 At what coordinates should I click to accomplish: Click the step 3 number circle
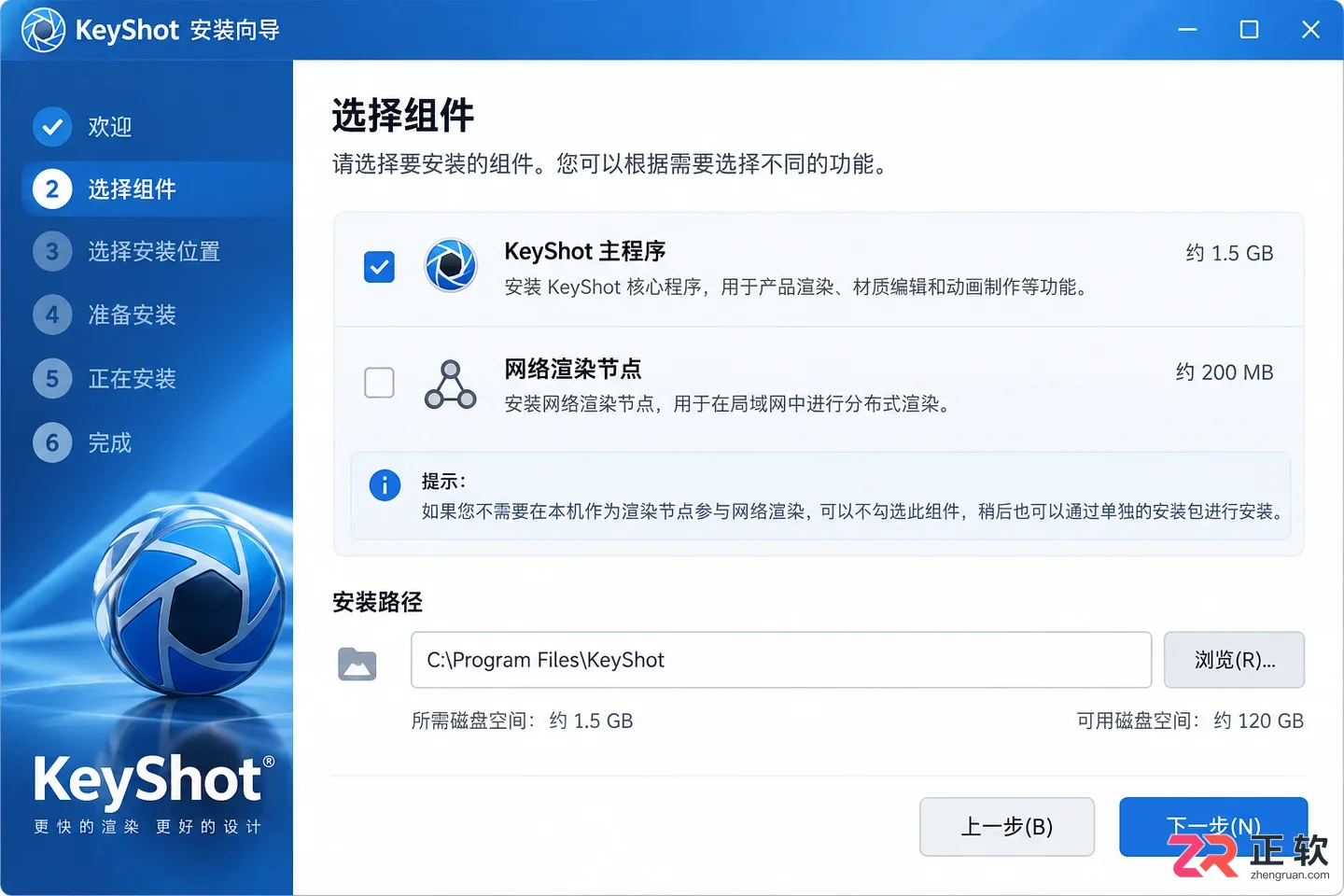pos(52,252)
